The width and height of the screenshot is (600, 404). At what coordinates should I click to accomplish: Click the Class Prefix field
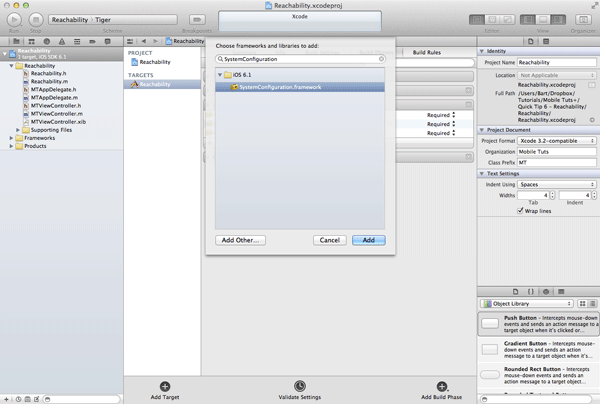pyautogui.click(x=557, y=163)
